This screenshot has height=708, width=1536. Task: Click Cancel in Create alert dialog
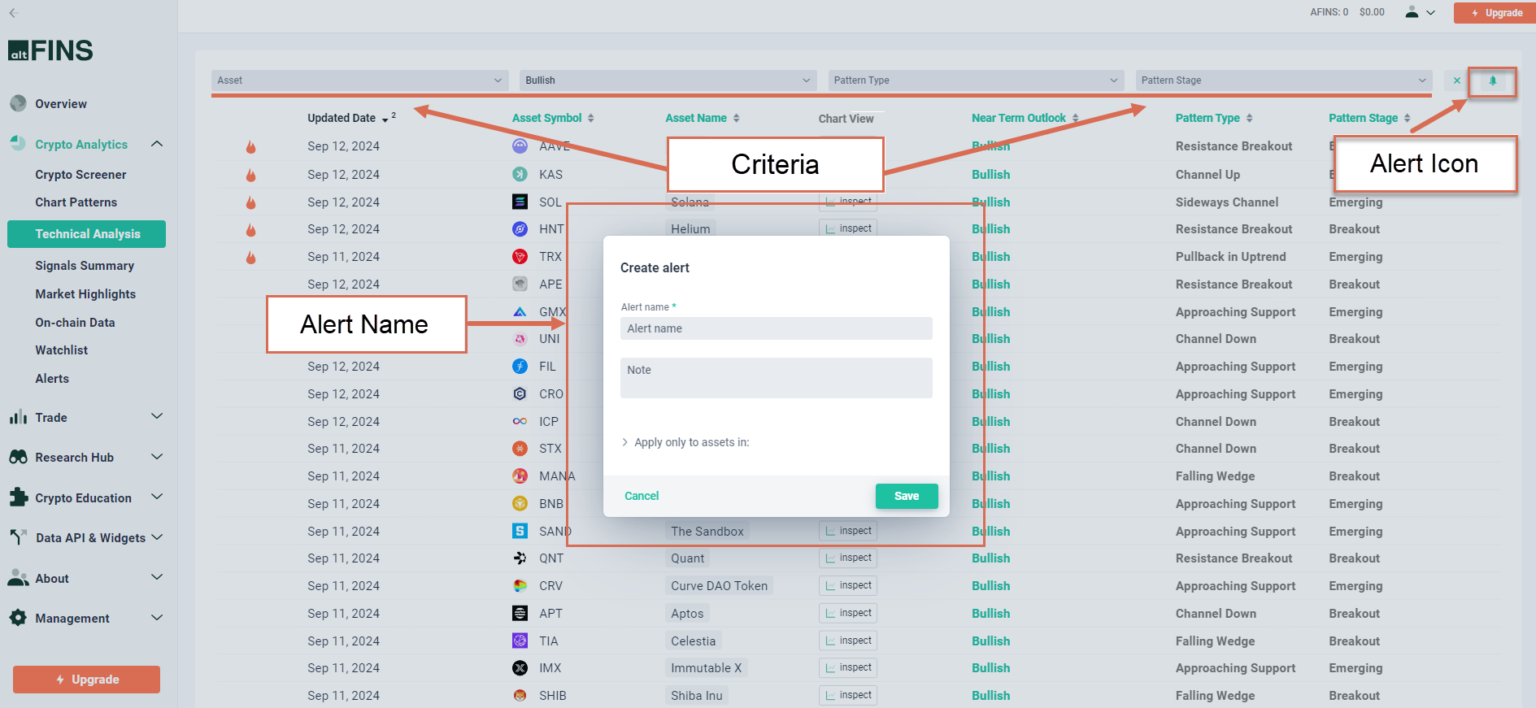click(x=641, y=496)
